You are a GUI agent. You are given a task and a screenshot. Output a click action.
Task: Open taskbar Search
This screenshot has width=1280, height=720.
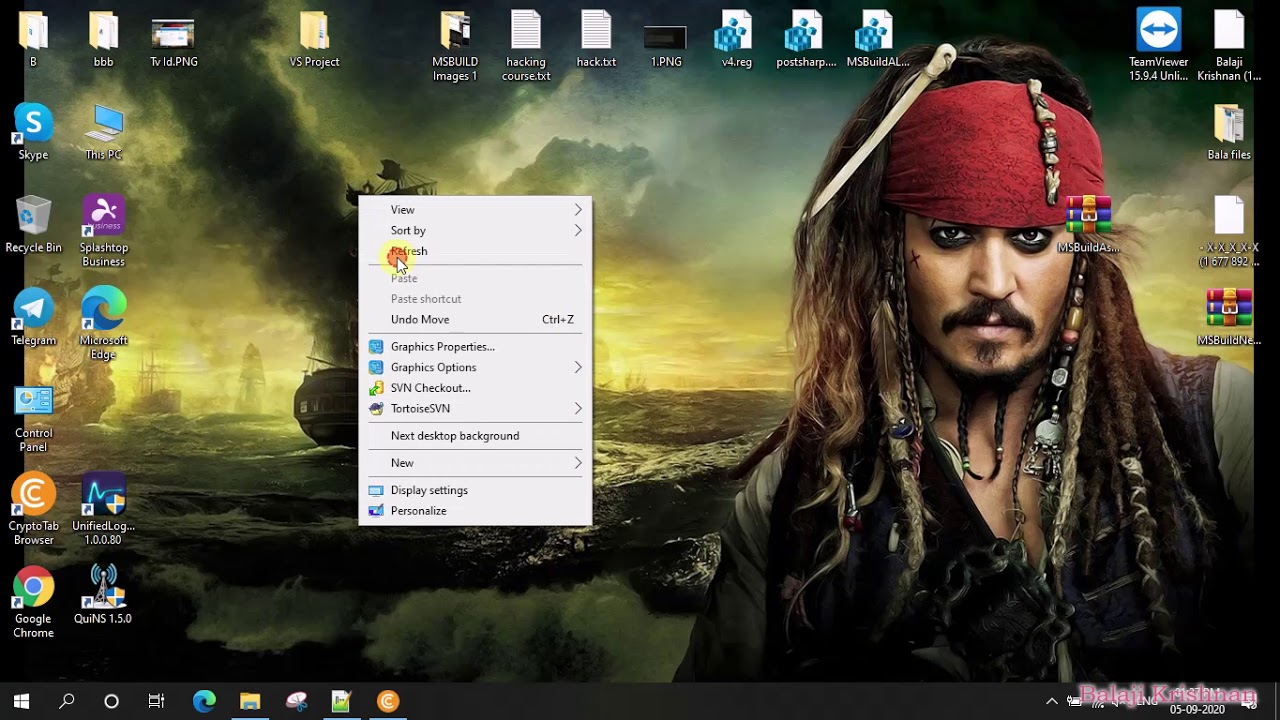point(67,701)
